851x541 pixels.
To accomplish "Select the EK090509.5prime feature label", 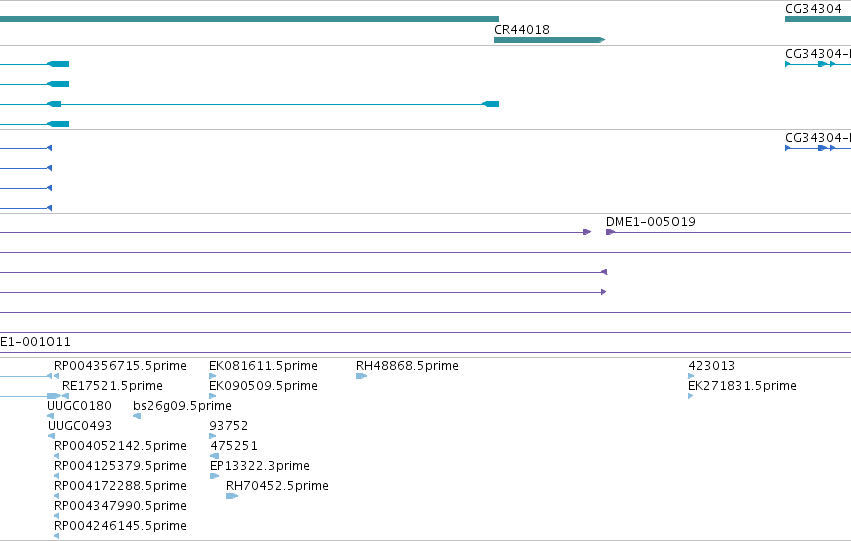I will click(x=263, y=386).
